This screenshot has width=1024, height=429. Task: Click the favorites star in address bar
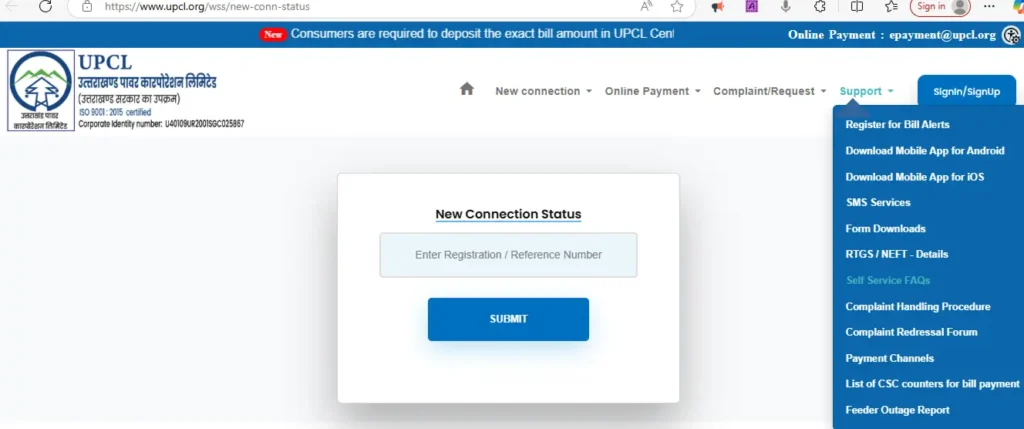(x=677, y=7)
